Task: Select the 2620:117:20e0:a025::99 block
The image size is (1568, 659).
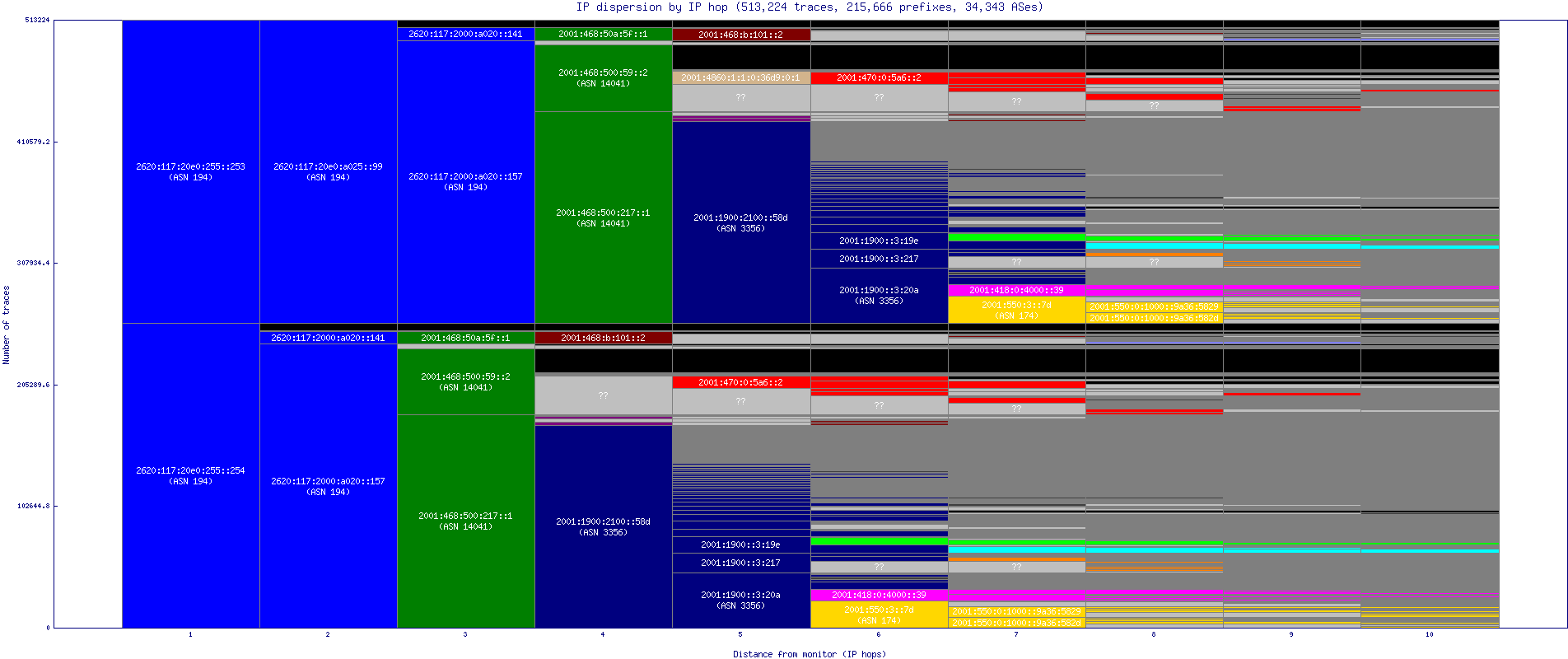Action: pos(329,171)
